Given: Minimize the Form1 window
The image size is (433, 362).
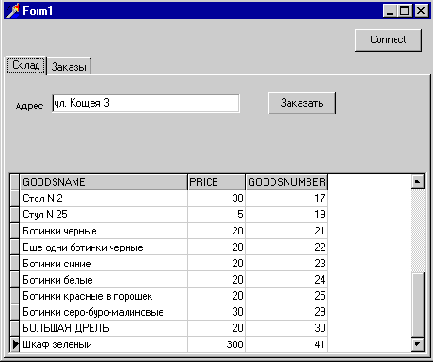Looking at the screenshot, I should click(389, 11).
